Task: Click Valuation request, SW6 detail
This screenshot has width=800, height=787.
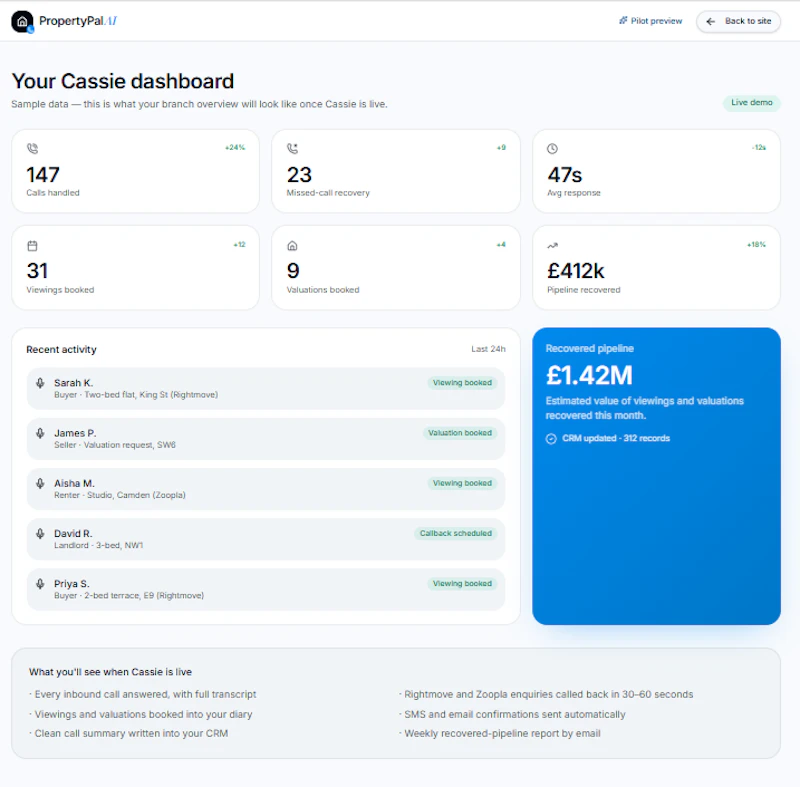Action: (x=130, y=445)
